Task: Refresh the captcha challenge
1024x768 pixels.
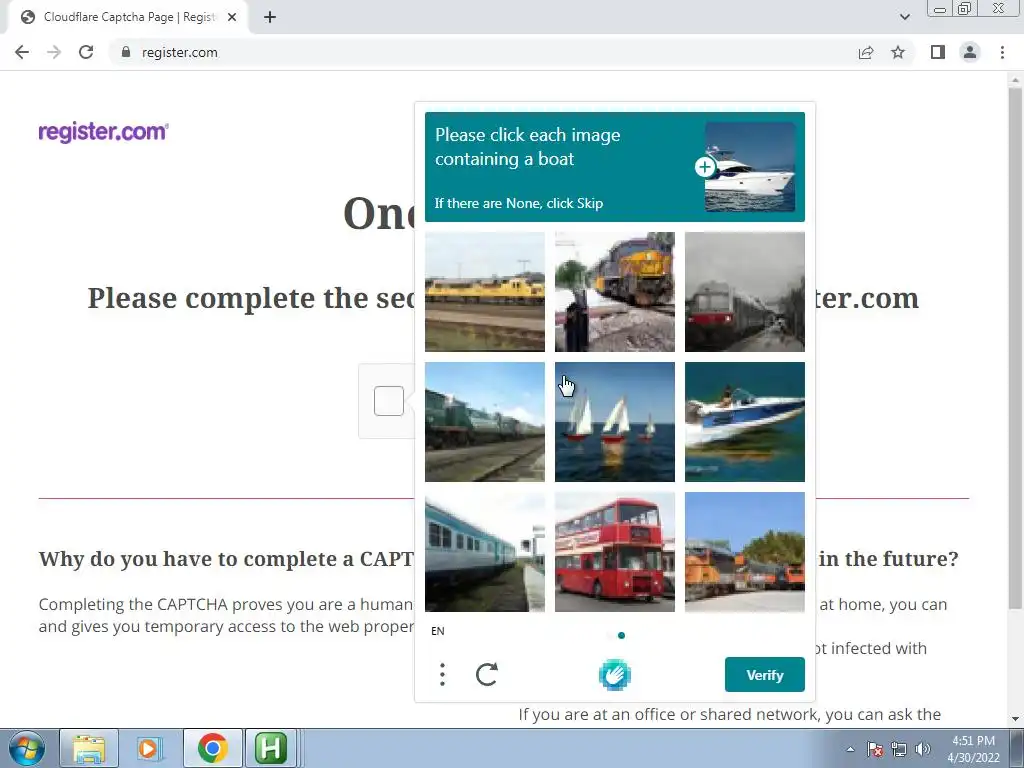Action: pyautogui.click(x=487, y=675)
